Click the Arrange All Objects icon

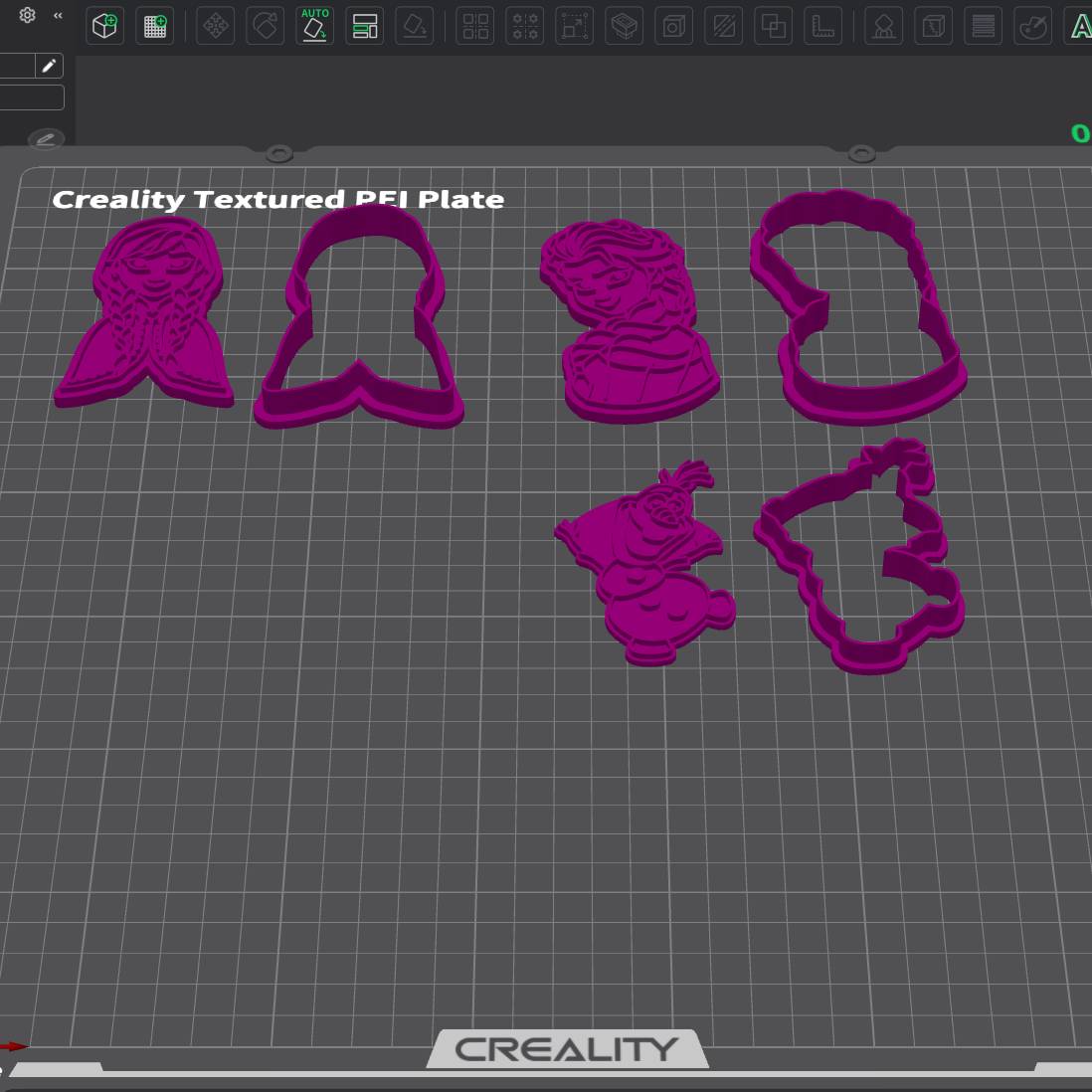click(x=365, y=26)
